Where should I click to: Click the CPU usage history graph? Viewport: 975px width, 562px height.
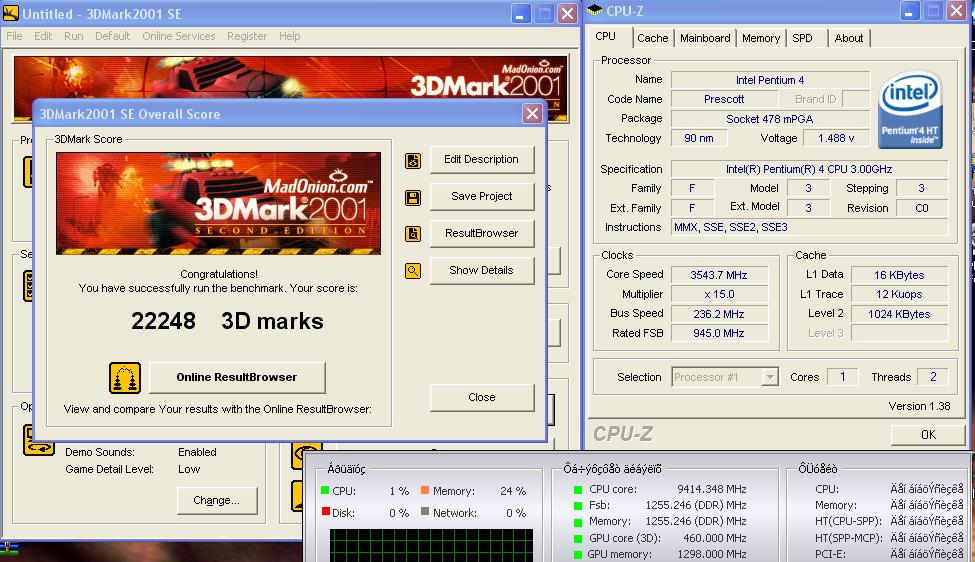pyautogui.click(x=431, y=545)
